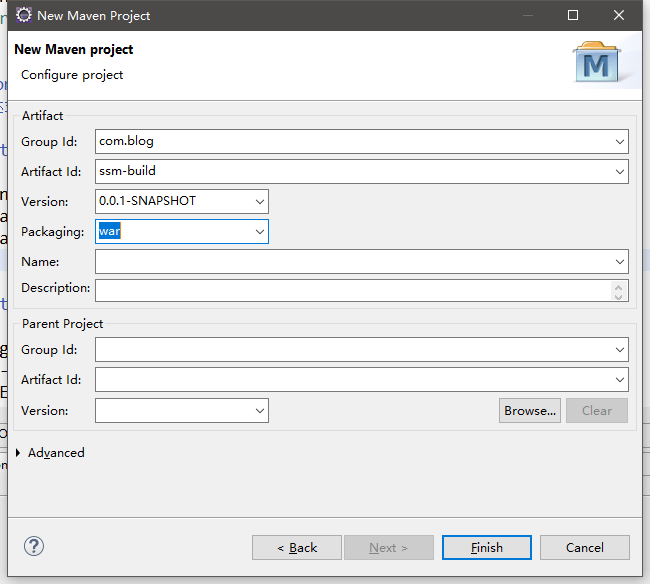Click the disabled Next button

pos(389,548)
